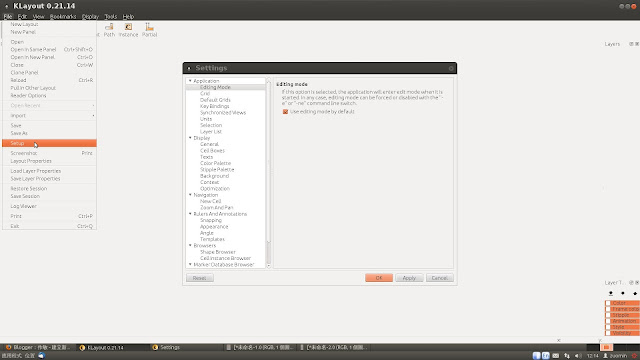Toggle the Style section checkbox
Image resolution: width=640 pixels, height=360 pixels.
pos(608,327)
